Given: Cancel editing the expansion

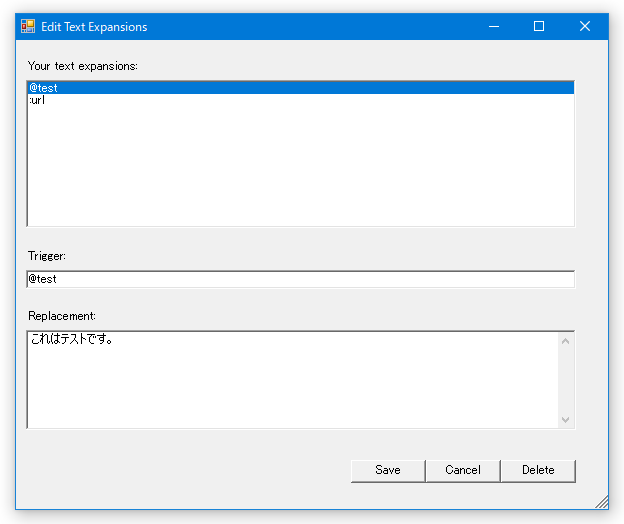Looking at the screenshot, I should (x=463, y=471).
